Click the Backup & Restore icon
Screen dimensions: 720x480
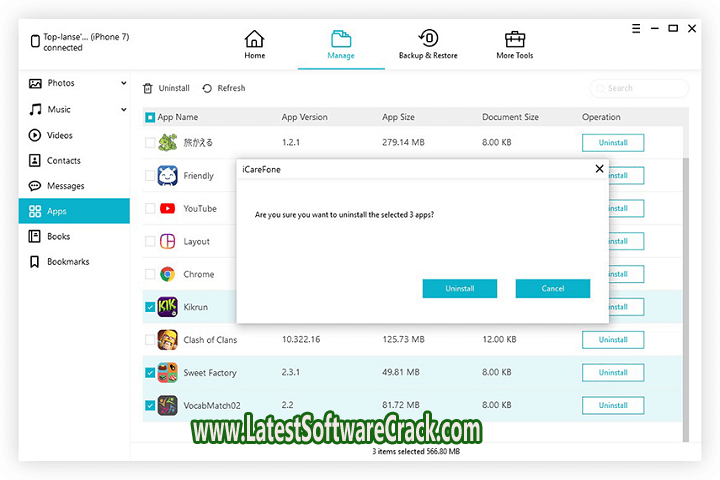click(428, 40)
